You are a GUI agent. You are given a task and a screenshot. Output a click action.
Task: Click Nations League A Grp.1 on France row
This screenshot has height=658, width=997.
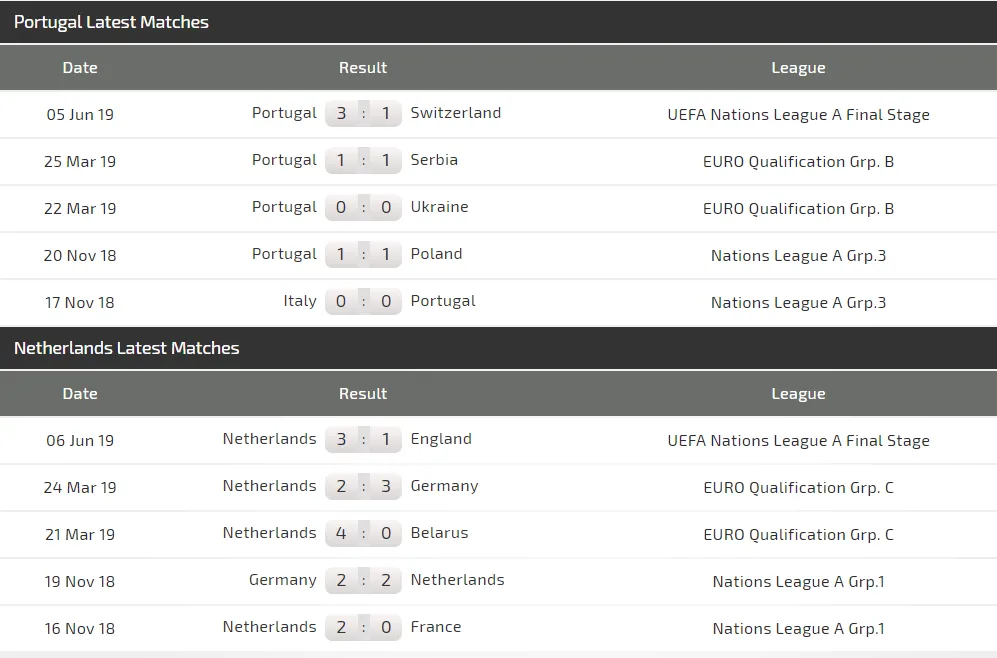pyautogui.click(x=798, y=629)
